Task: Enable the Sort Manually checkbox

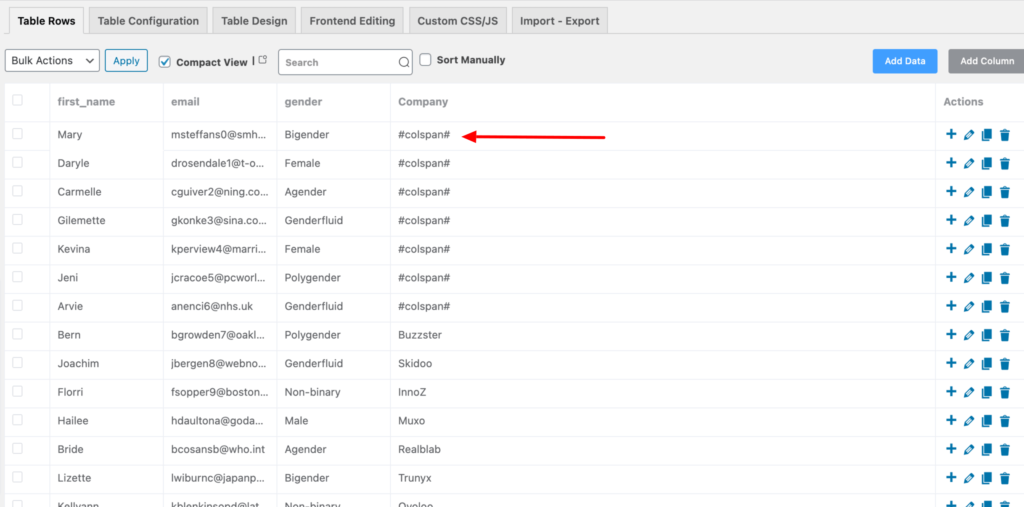Action: [x=425, y=60]
